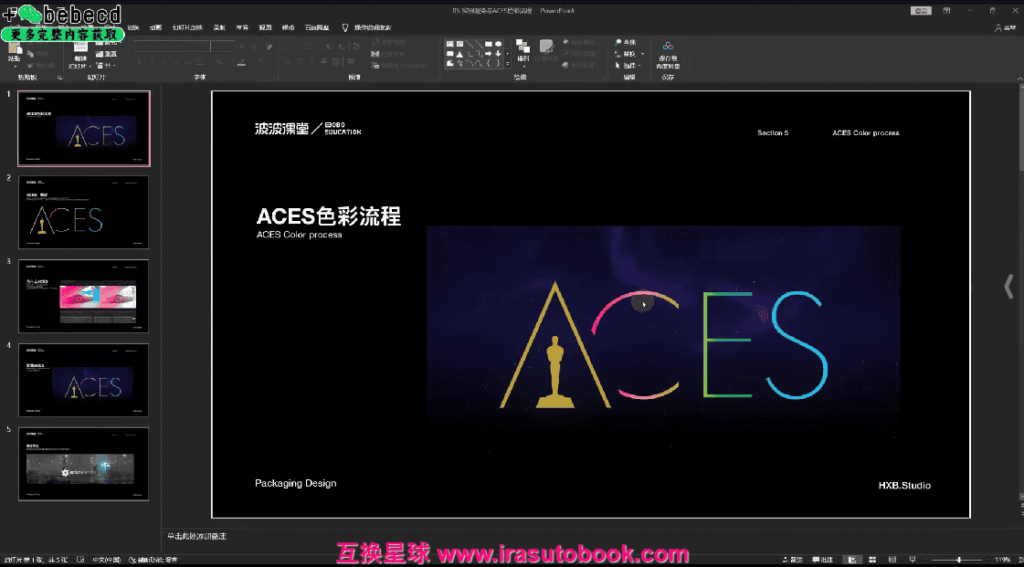Fit slide to current window button
Viewport: 1024px width, 567px height.
click(x=1019, y=560)
